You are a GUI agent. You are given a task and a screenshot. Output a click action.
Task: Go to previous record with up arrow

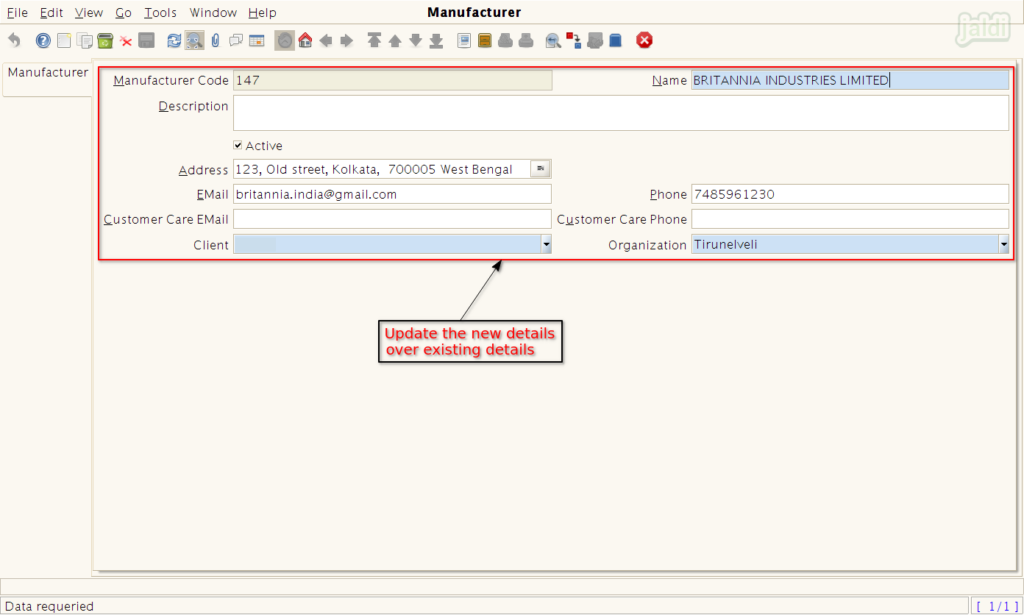tap(395, 40)
